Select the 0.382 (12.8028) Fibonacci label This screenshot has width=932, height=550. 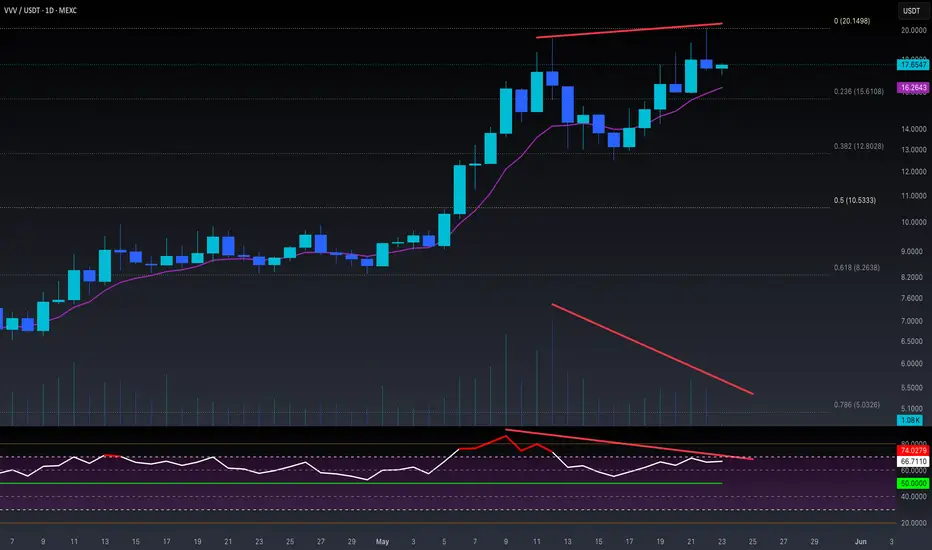tap(859, 146)
